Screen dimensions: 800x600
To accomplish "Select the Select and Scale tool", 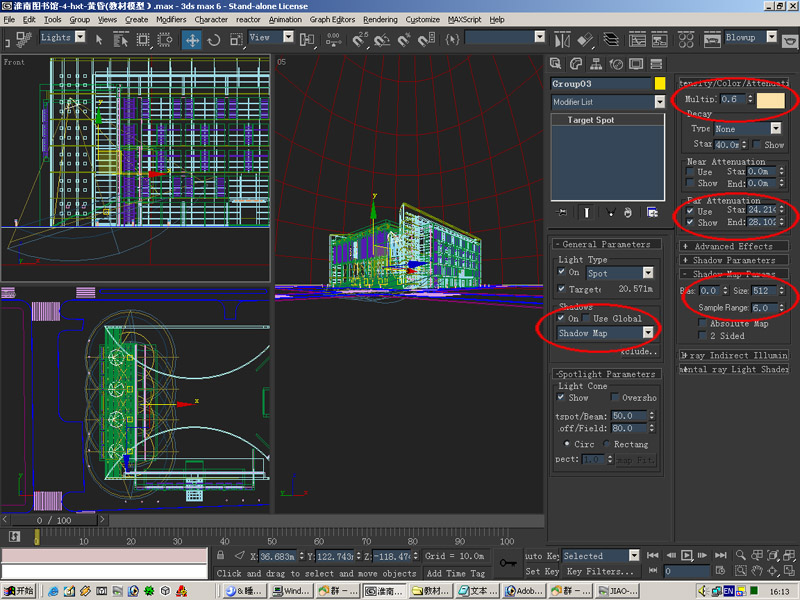I will (x=236, y=40).
